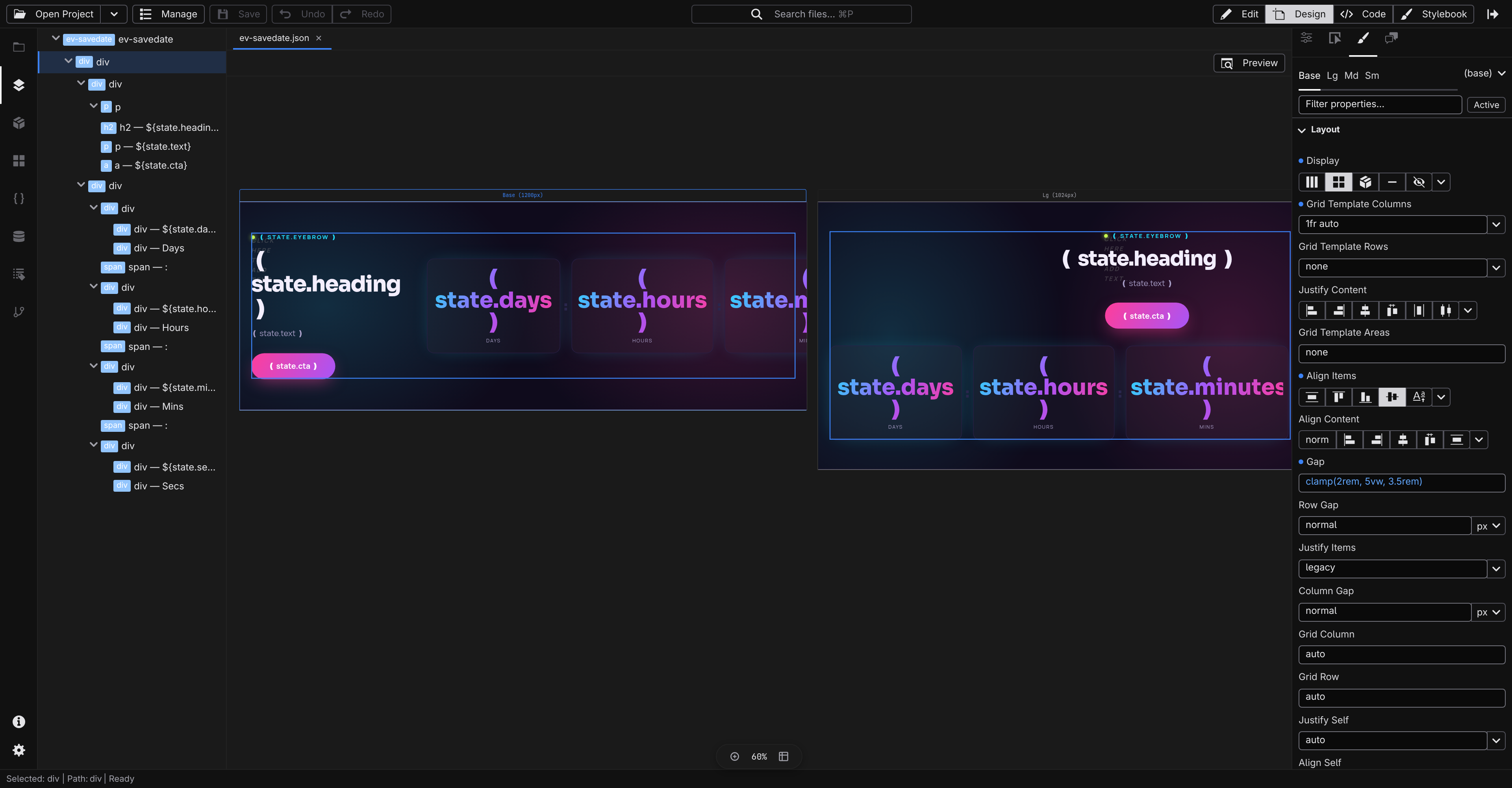This screenshot has width=1512, height=788.
Task: Click the Filter properties input
Action: [1379, 104]
